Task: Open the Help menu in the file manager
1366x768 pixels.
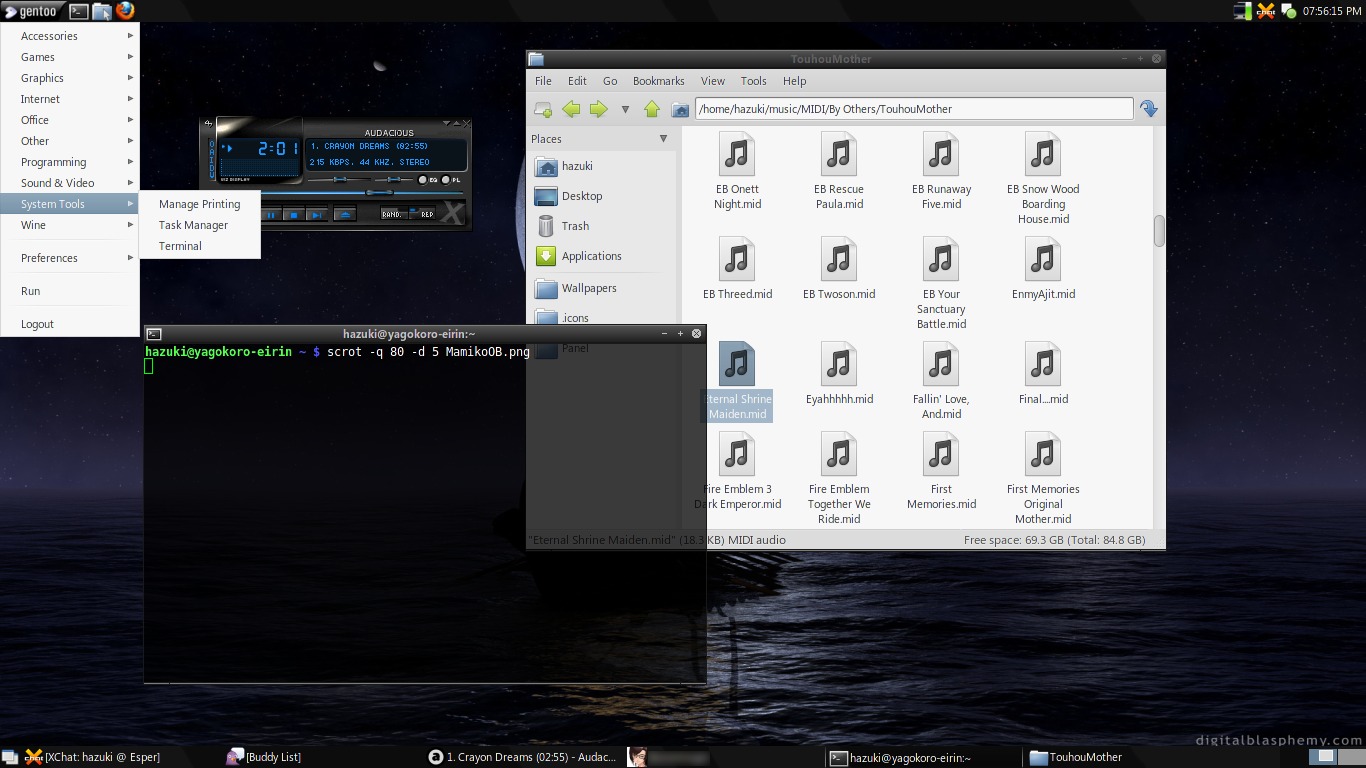Action: click(794, 81)
